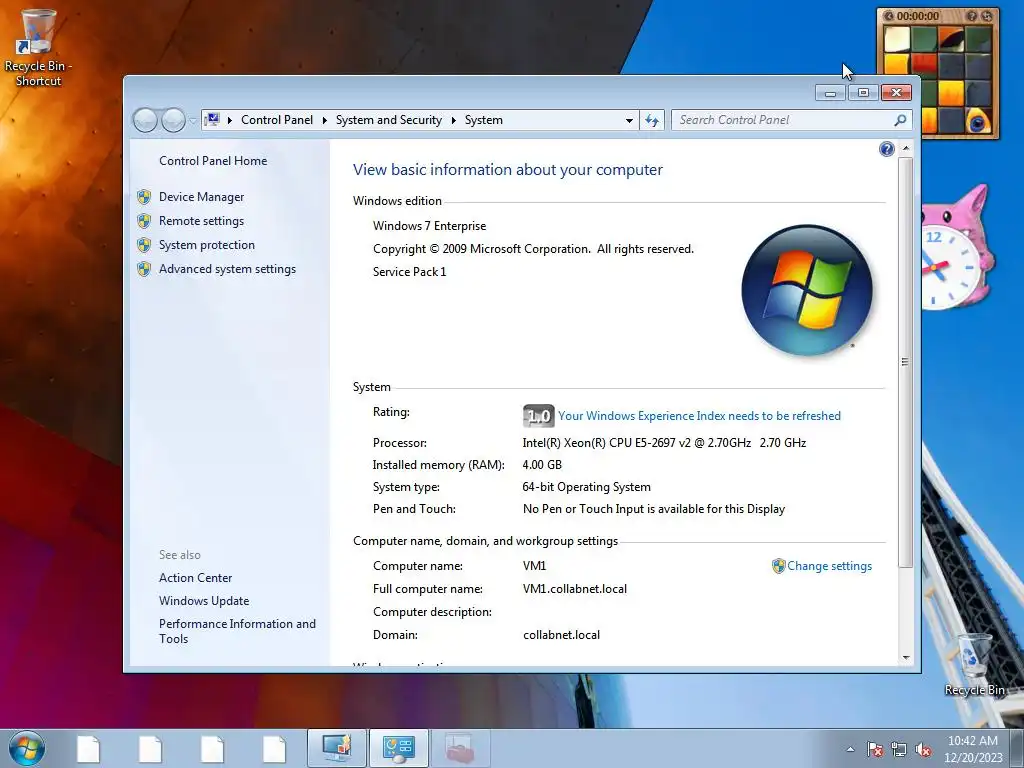Click the Windows logo image
The height and width of the screenshot is (768, 1024).
pos(807,291)
